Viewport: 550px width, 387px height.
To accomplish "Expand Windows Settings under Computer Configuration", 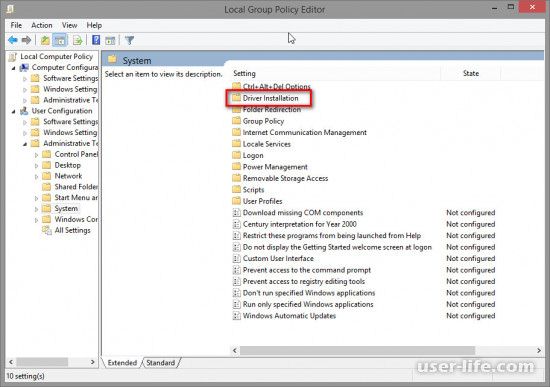I will 25,89.
